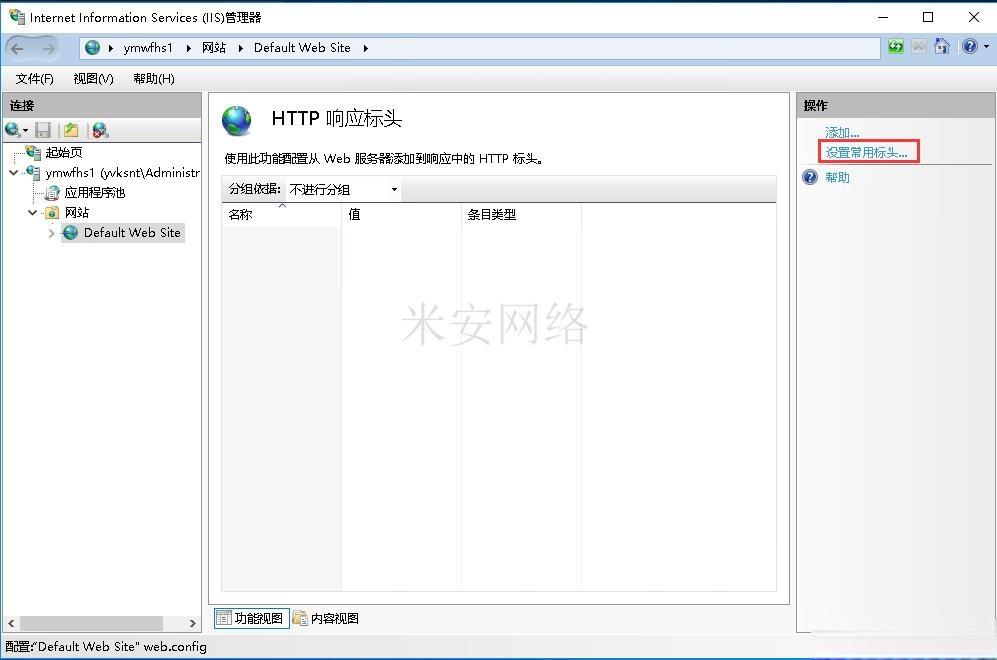Click the Delete connection icon

click(100, 130)
